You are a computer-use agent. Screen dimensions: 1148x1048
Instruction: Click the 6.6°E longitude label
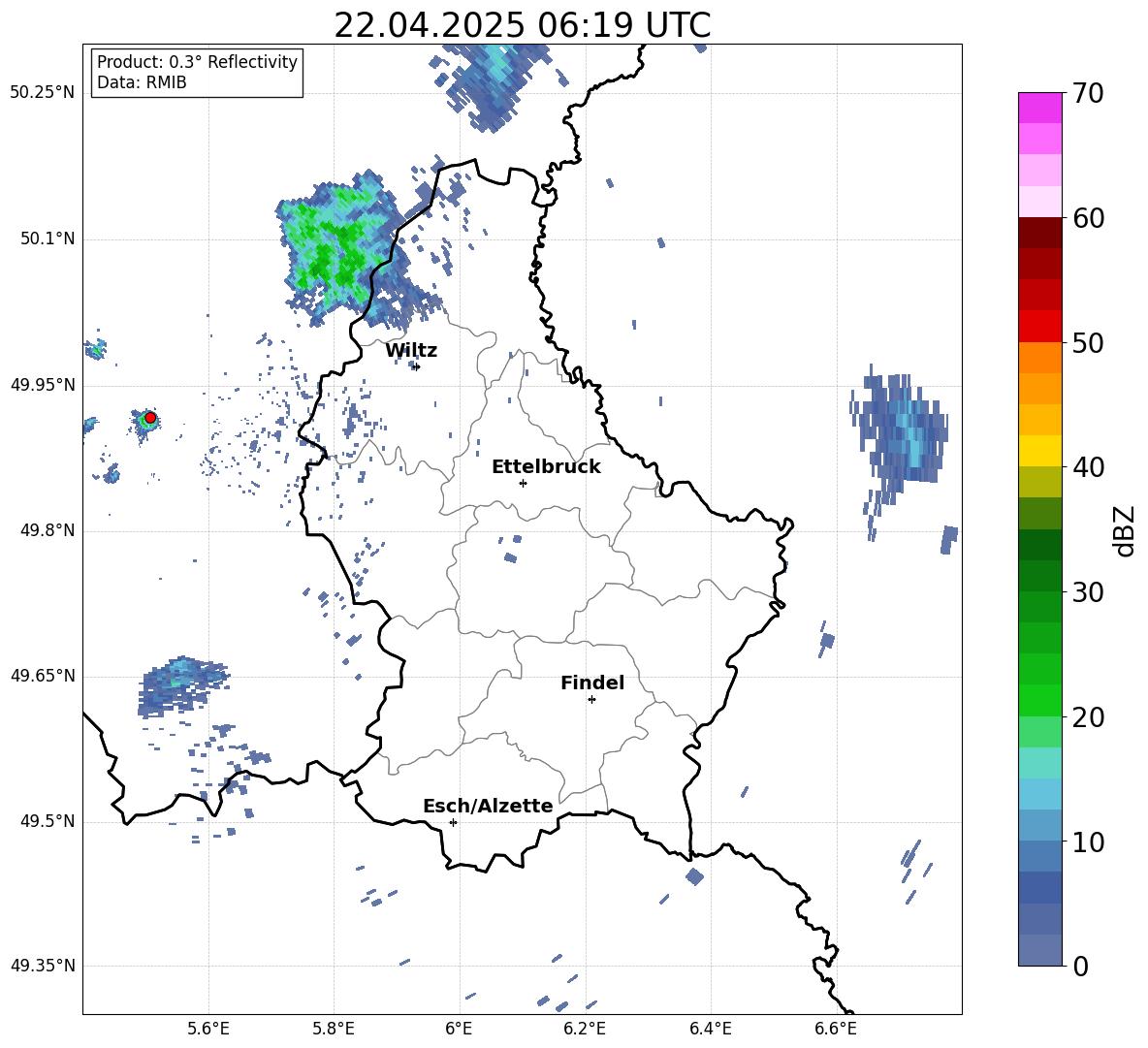click(x=836, y=1030)
